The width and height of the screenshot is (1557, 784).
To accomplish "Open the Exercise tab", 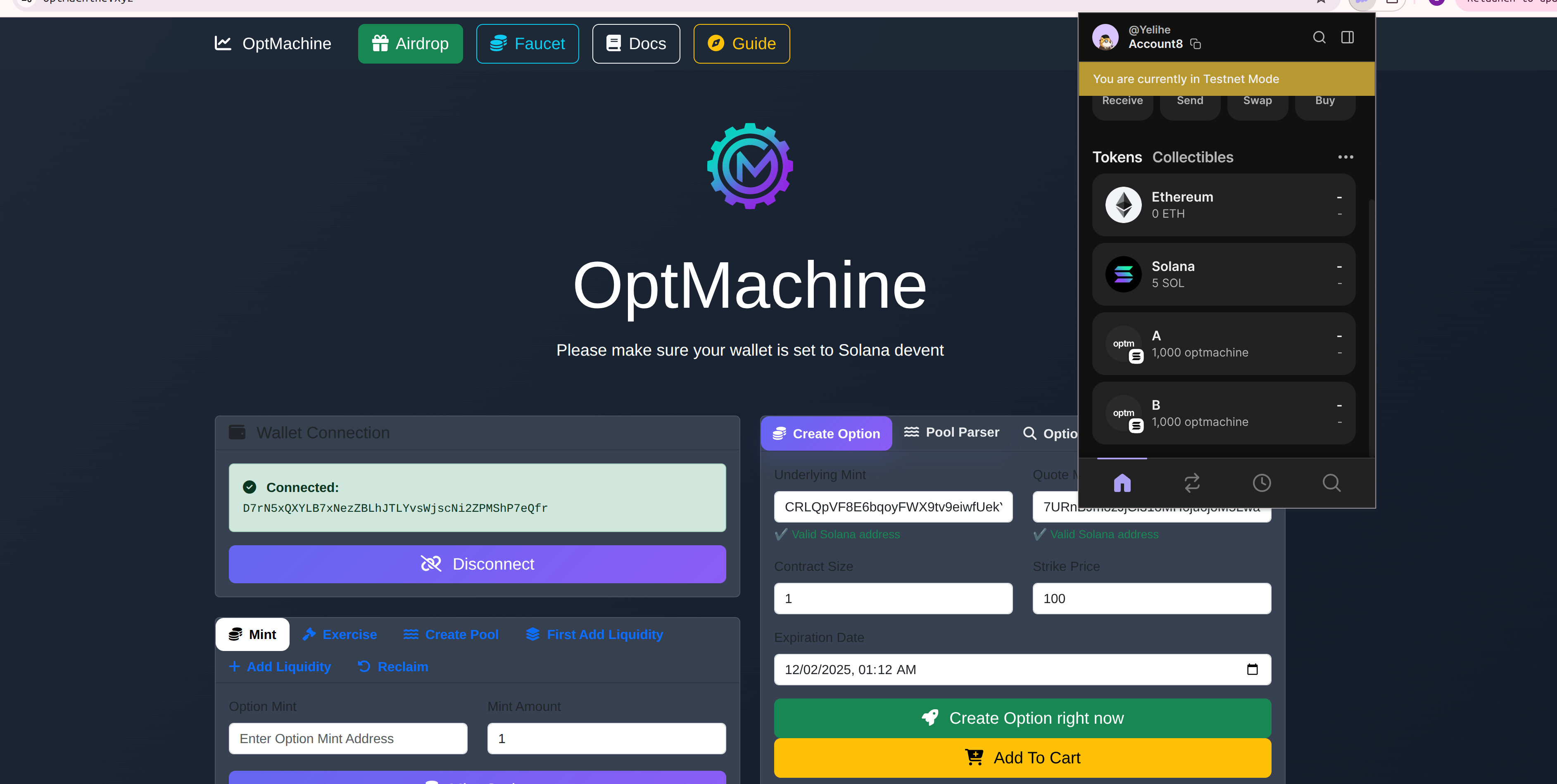I will pos(340,634).
